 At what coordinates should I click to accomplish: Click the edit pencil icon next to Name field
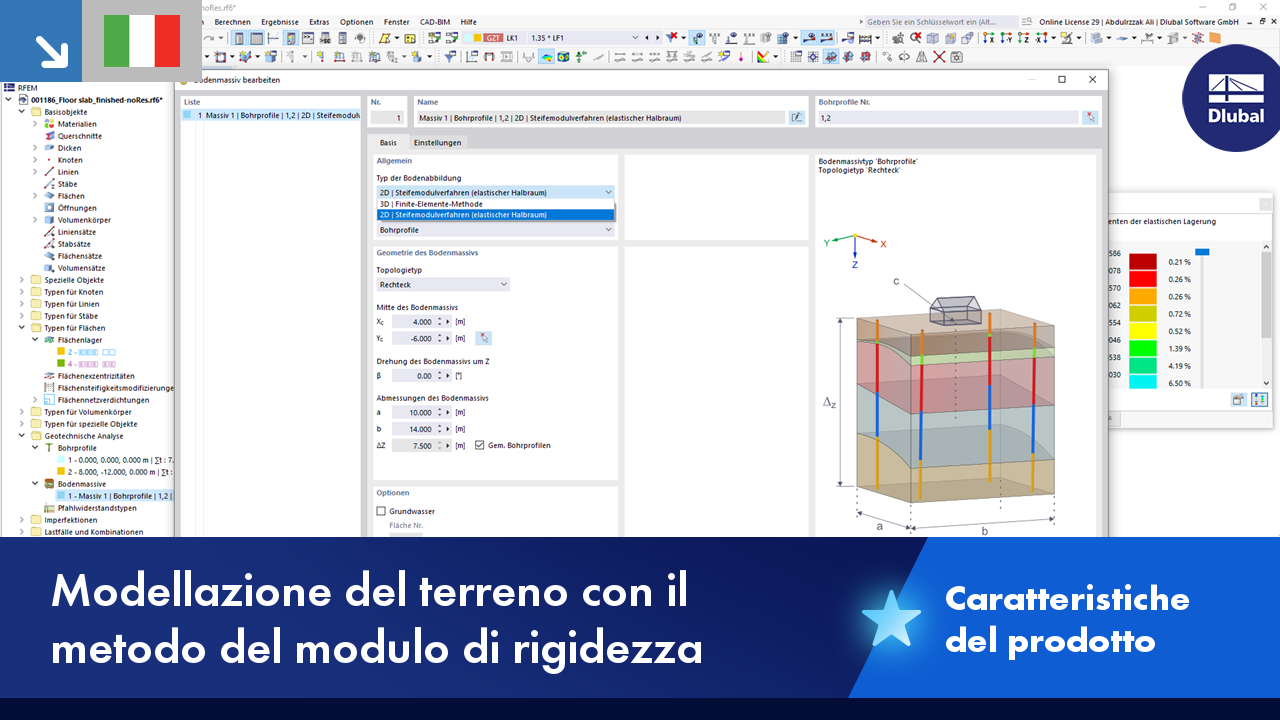(796, 117)
